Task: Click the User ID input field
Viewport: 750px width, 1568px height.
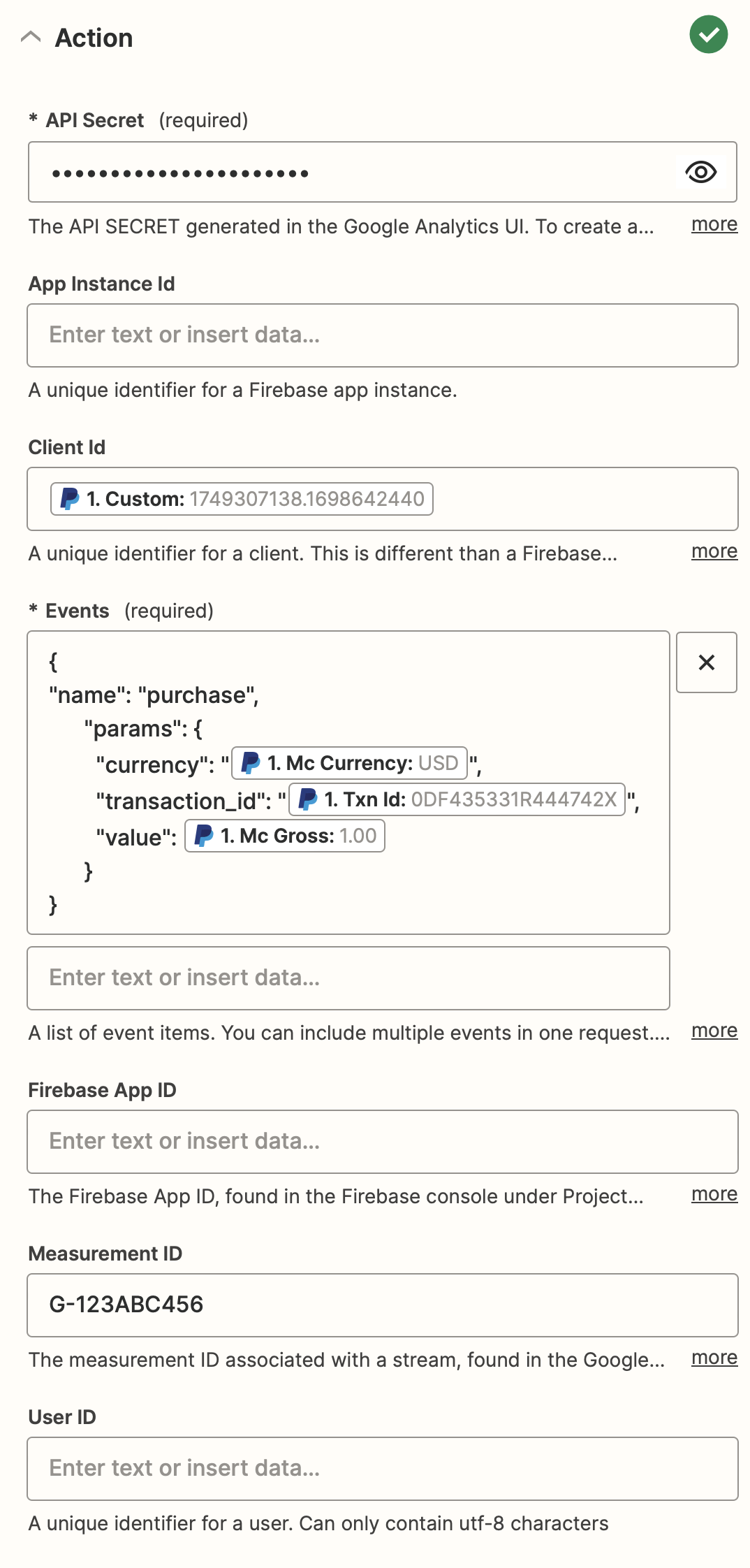Action: (382, 1469)
